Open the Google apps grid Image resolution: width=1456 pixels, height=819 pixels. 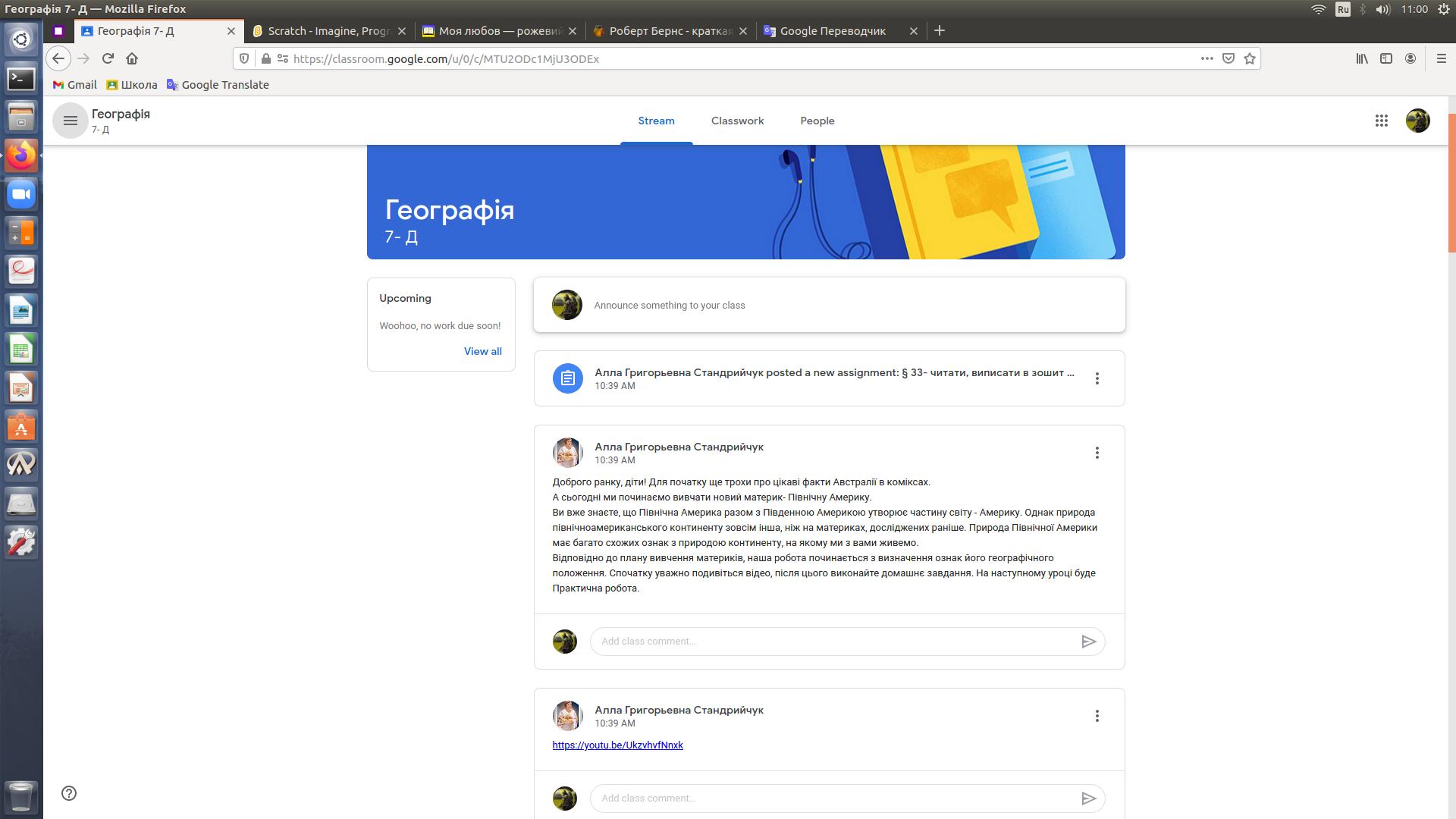[x=1381, y=121]
